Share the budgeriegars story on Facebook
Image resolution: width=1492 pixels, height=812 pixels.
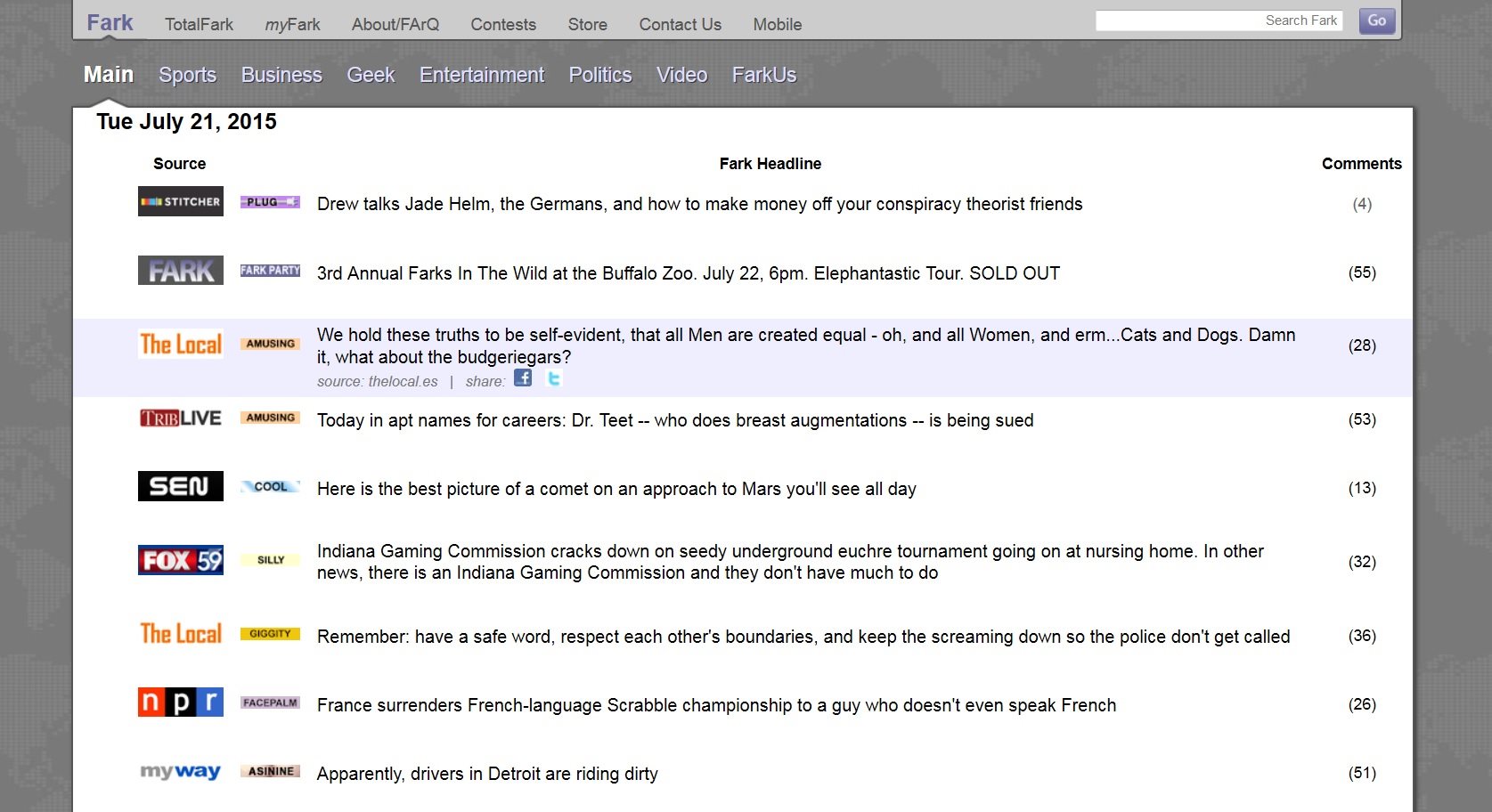point(523,378)
